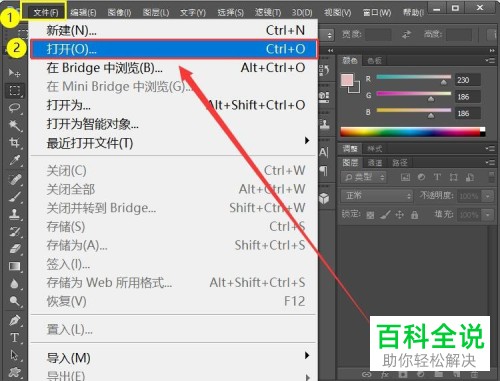Choose Open As menu item
Screen dimensions: 500x381
tap(173, 105)
